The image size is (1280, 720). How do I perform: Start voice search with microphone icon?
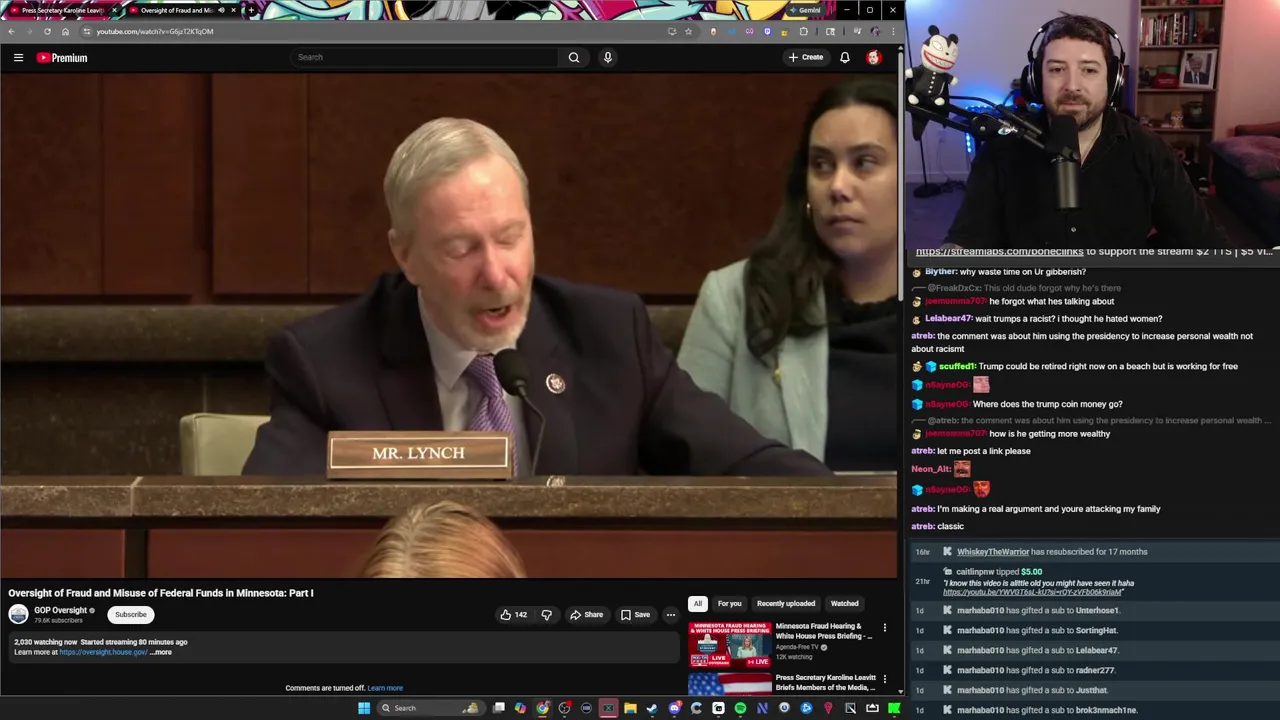coord(607,57)
